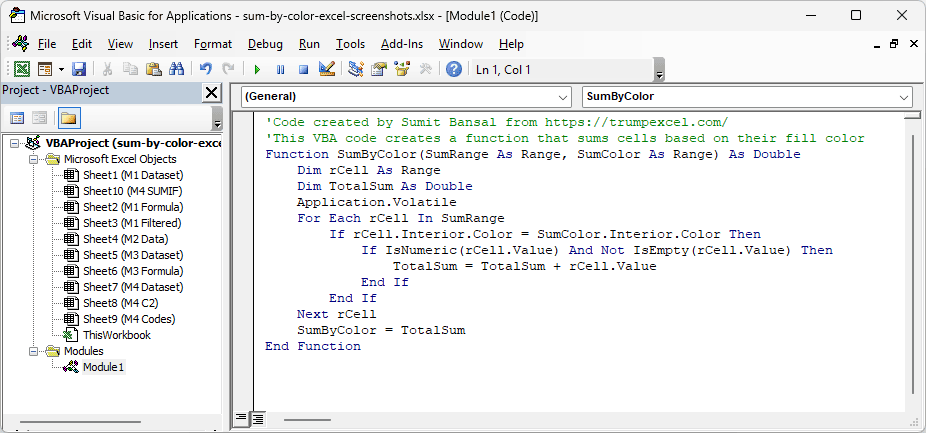Screen dimensions: 926x433
Task: Click the Paste clipboard icon
Action: [154, 70]
